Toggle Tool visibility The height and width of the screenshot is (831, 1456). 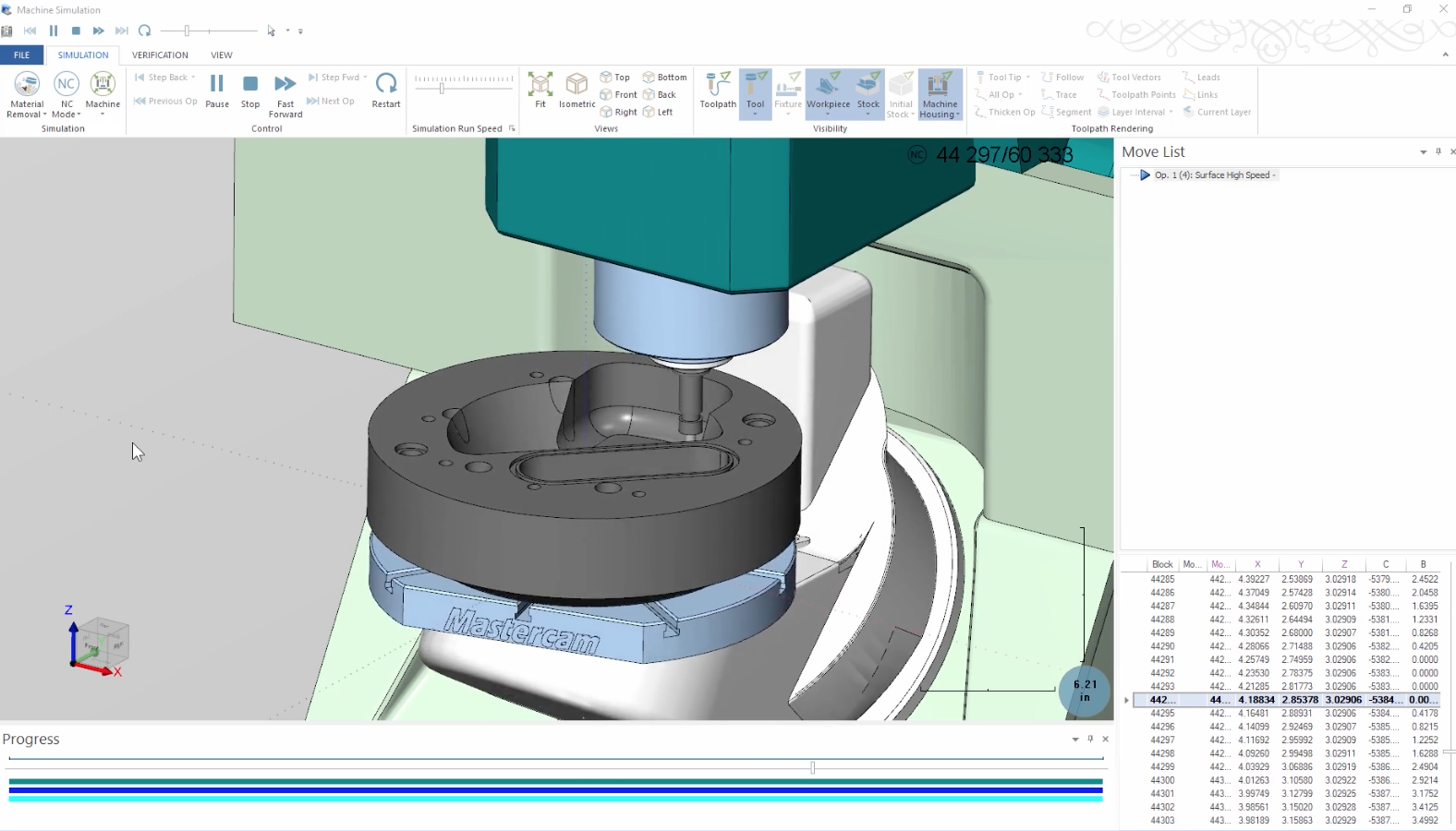pos(756,94)
